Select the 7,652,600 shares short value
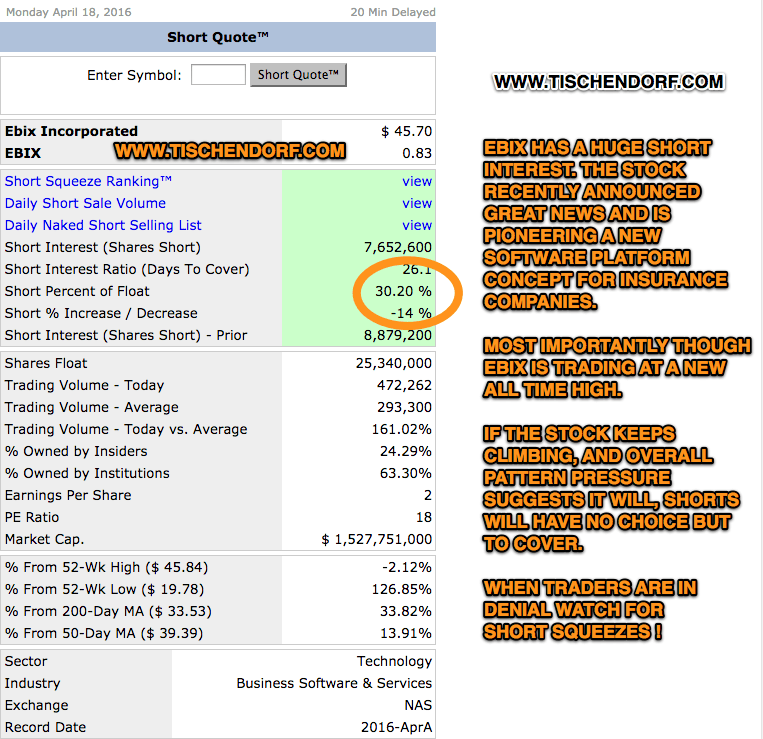This screenshot has width=763, height=739. point(398,247)
